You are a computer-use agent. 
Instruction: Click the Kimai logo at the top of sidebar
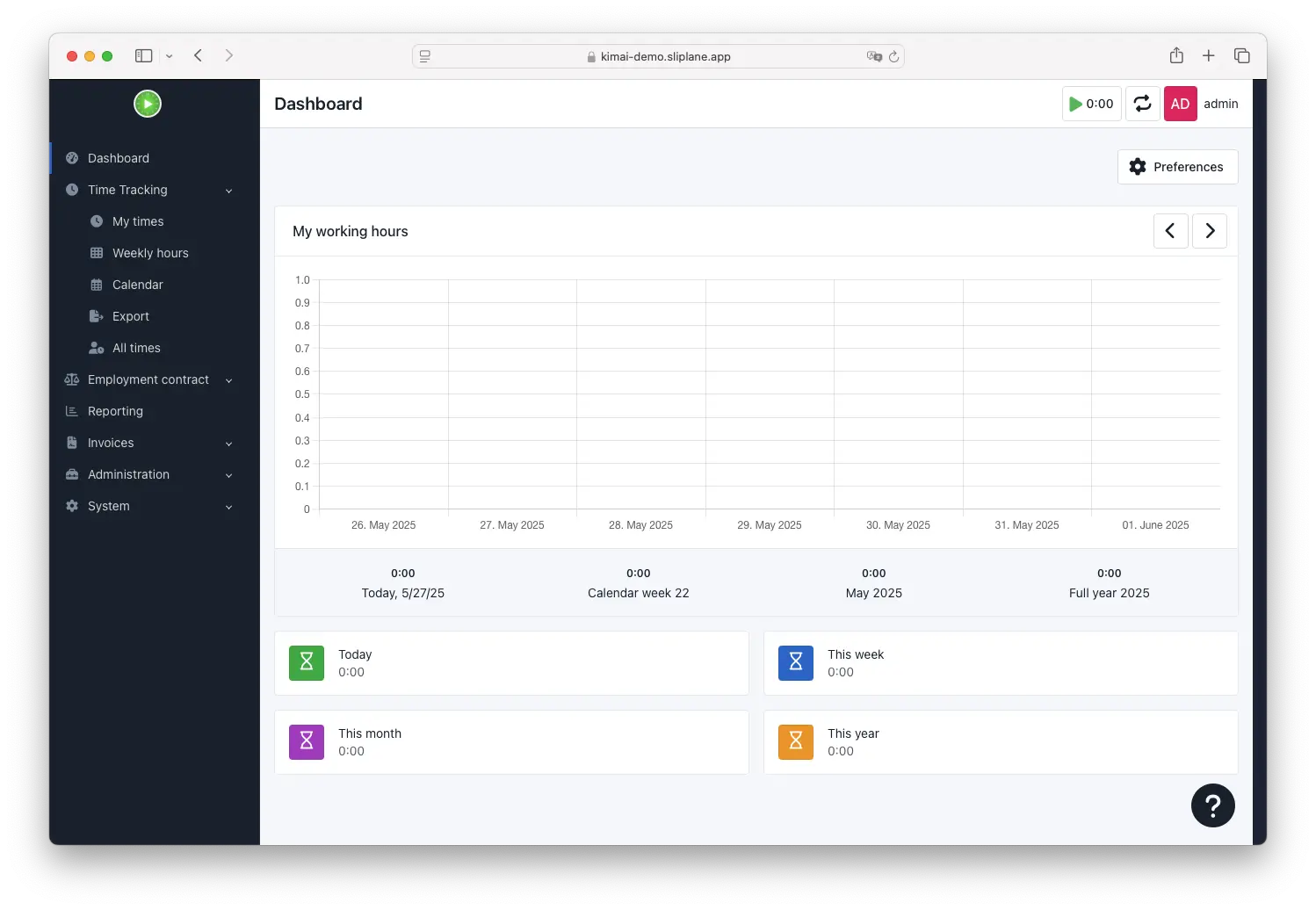pyautogui.click(x=147, y=103)
